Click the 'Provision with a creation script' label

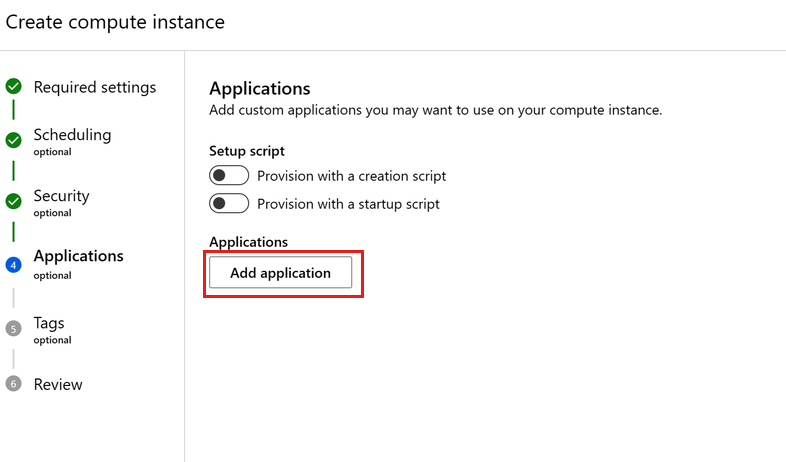[x=351, y=176]
